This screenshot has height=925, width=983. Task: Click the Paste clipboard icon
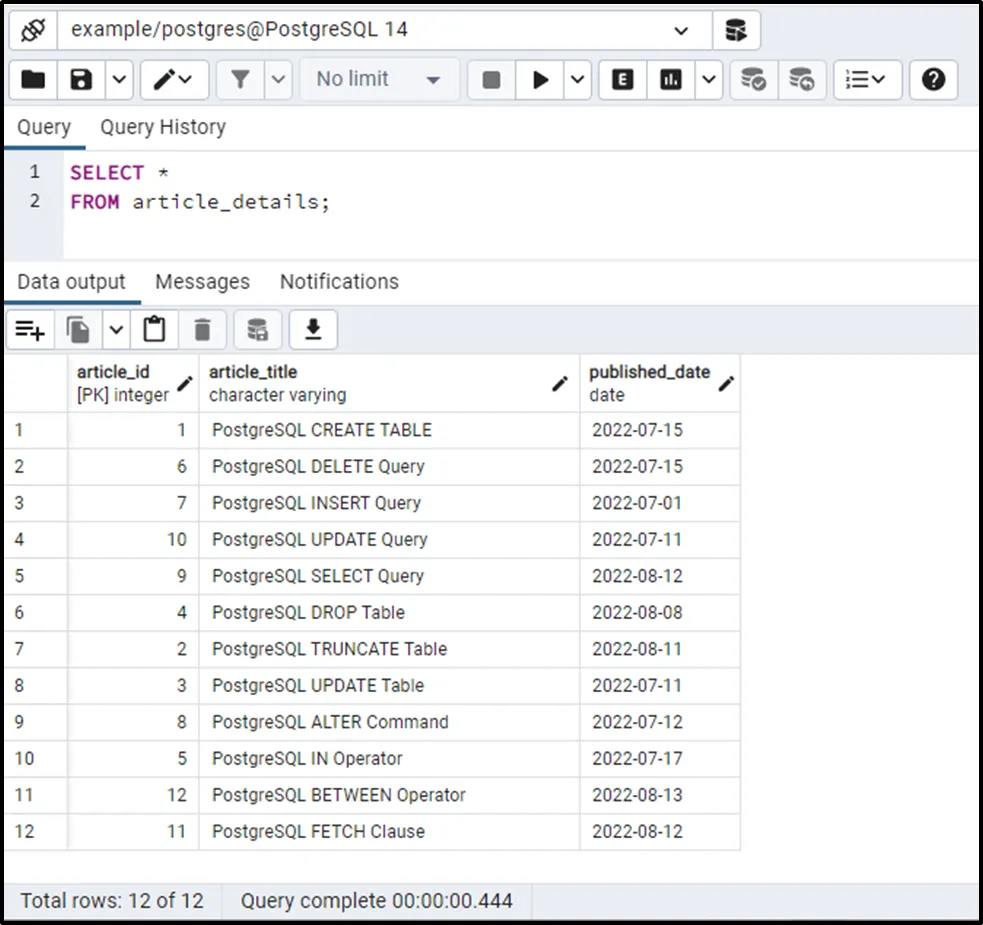click(154, 329)
